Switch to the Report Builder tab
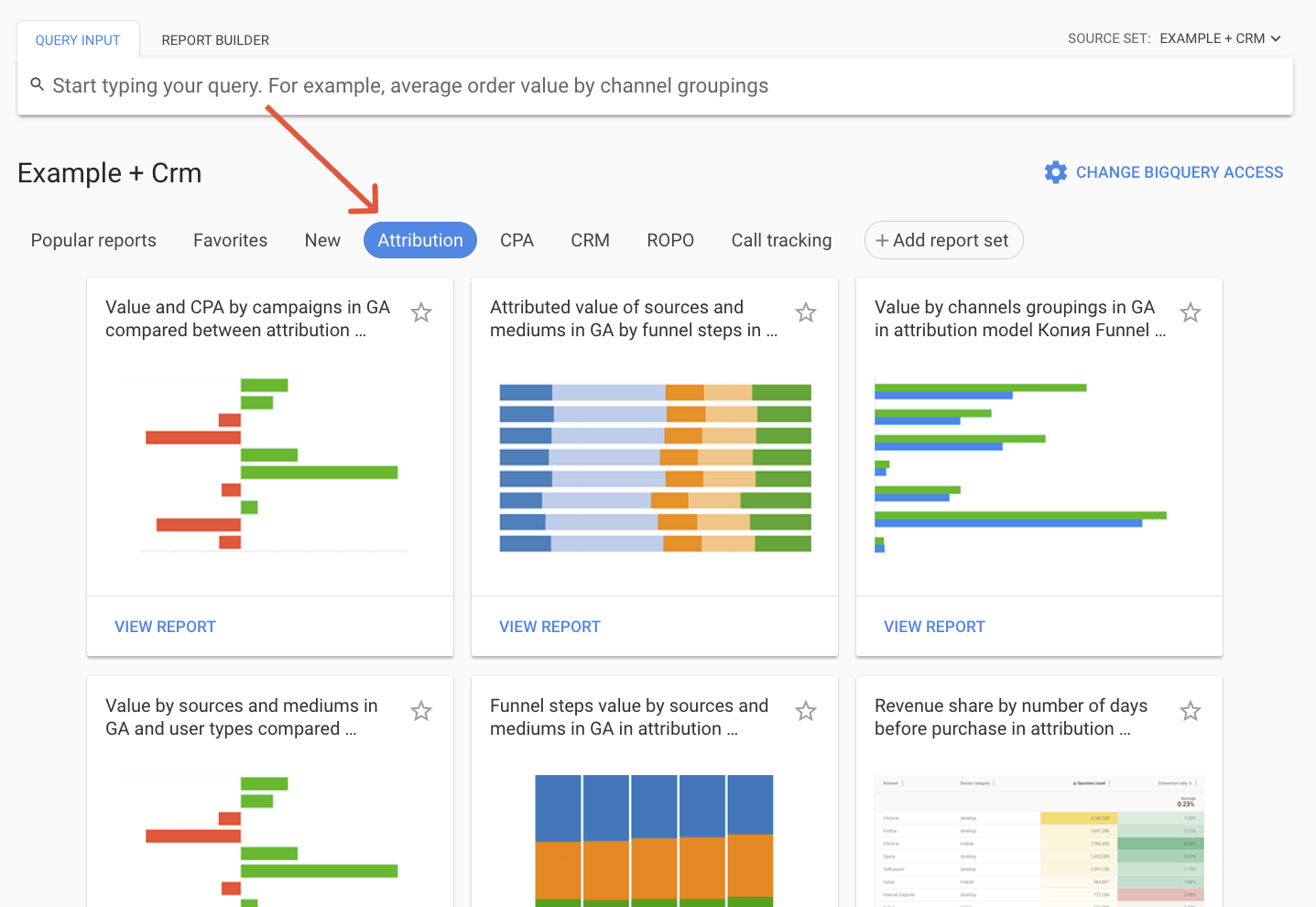 coord(215,40)
